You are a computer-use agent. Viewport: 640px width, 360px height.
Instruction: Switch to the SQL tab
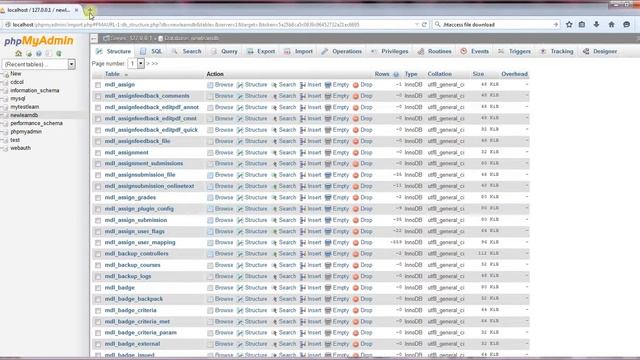coord(151,51)
